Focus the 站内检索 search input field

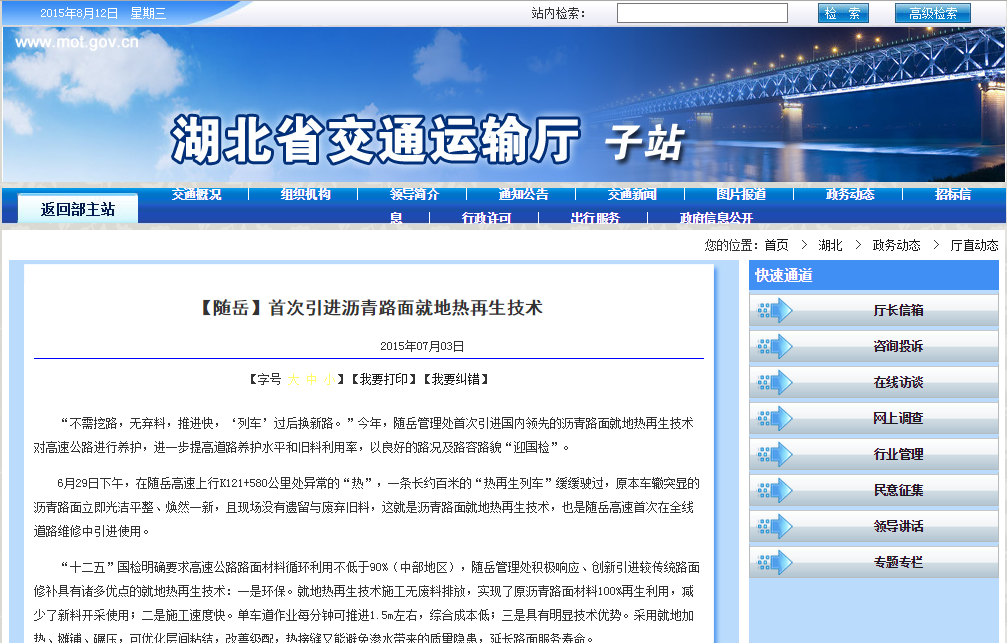pyautogui.click(x=702, y=13)
